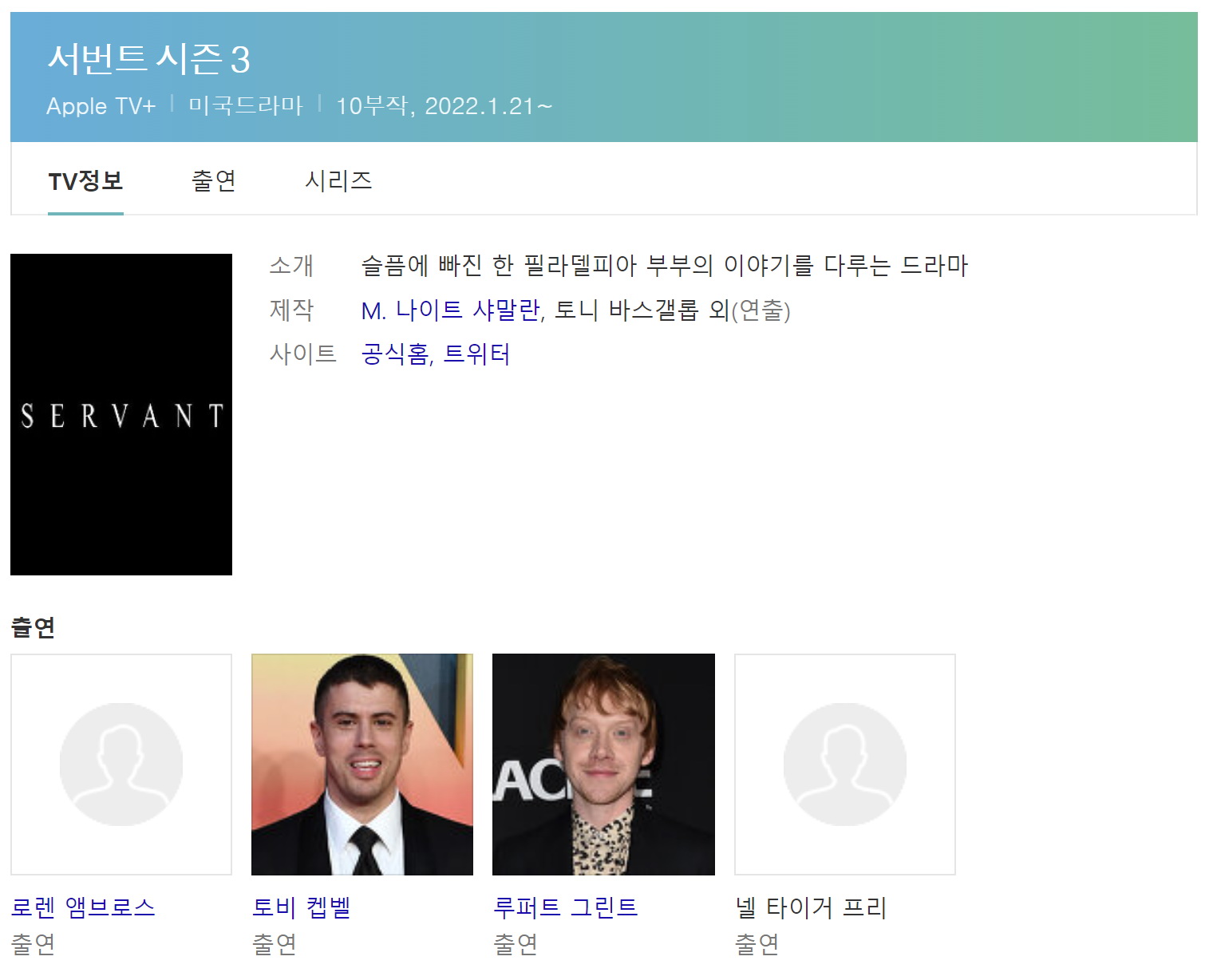
Task: Click 로렌 앰브로스 placeholder avatar
Action: pyautogui.click(x=121, y=765)
